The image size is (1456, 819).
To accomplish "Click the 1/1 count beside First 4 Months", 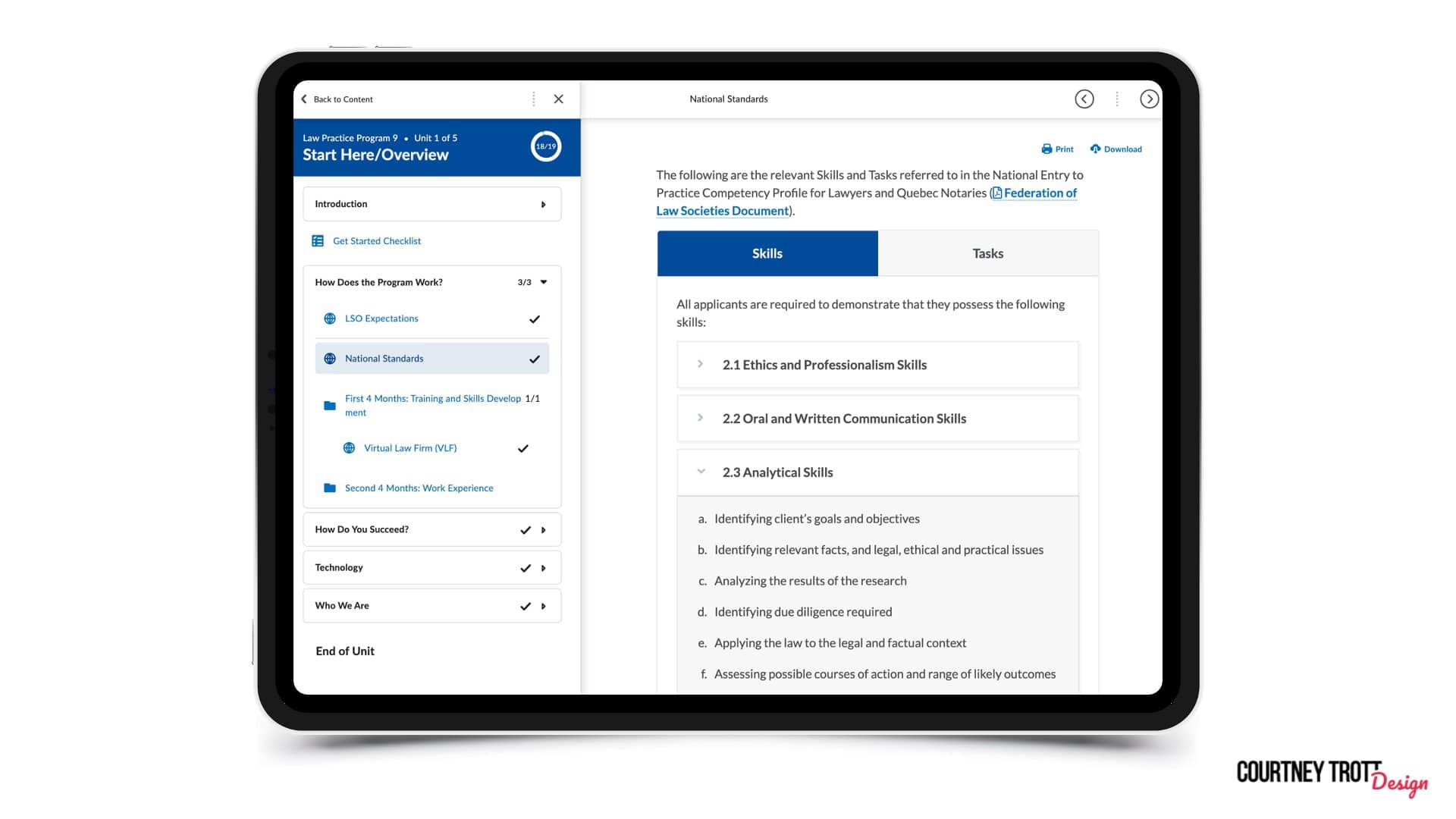I will coord(532,398).
